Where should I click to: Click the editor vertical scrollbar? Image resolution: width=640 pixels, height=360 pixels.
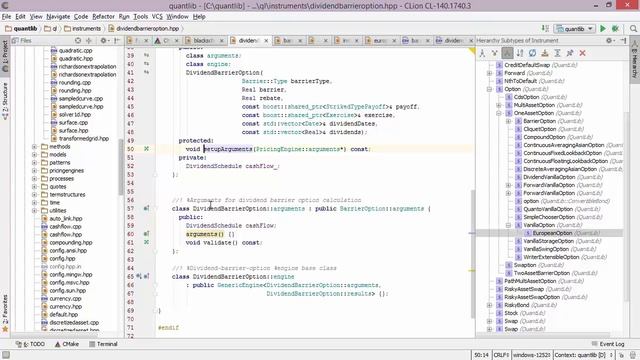(x=472, y=253)
